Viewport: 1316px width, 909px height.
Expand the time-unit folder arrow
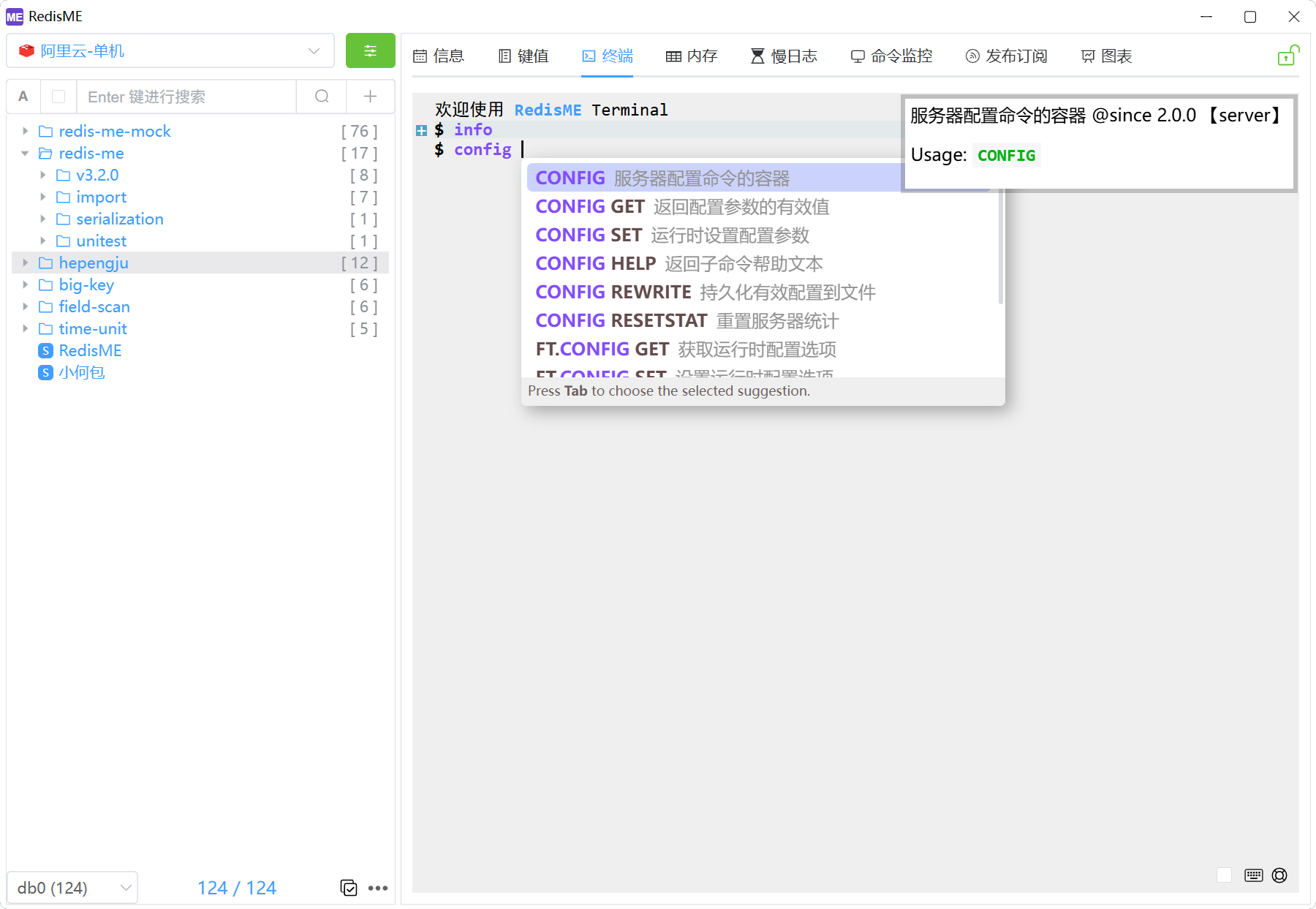pyautogui.click(x=25, y=328)
